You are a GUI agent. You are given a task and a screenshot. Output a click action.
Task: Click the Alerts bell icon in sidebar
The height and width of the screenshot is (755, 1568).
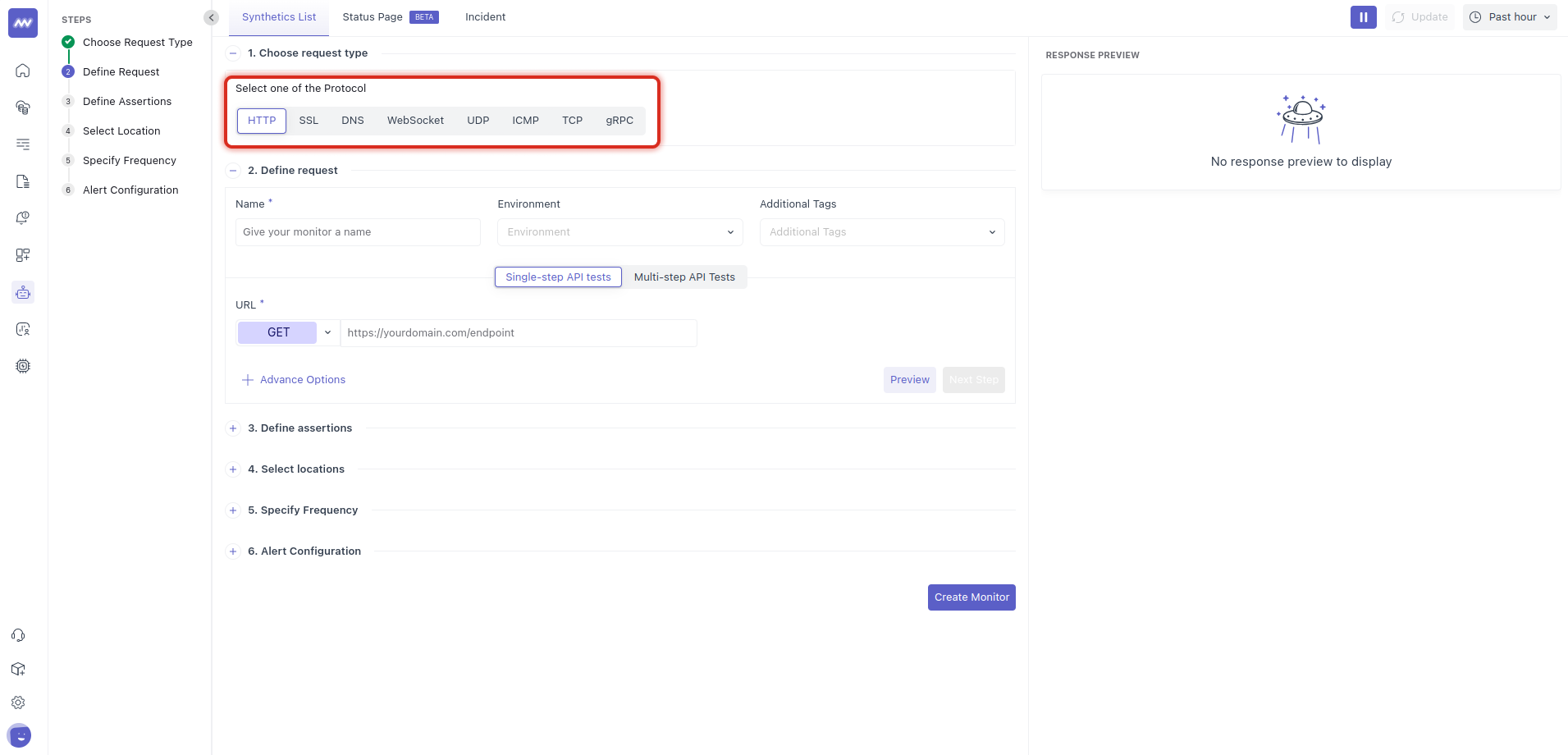[22, 218]
